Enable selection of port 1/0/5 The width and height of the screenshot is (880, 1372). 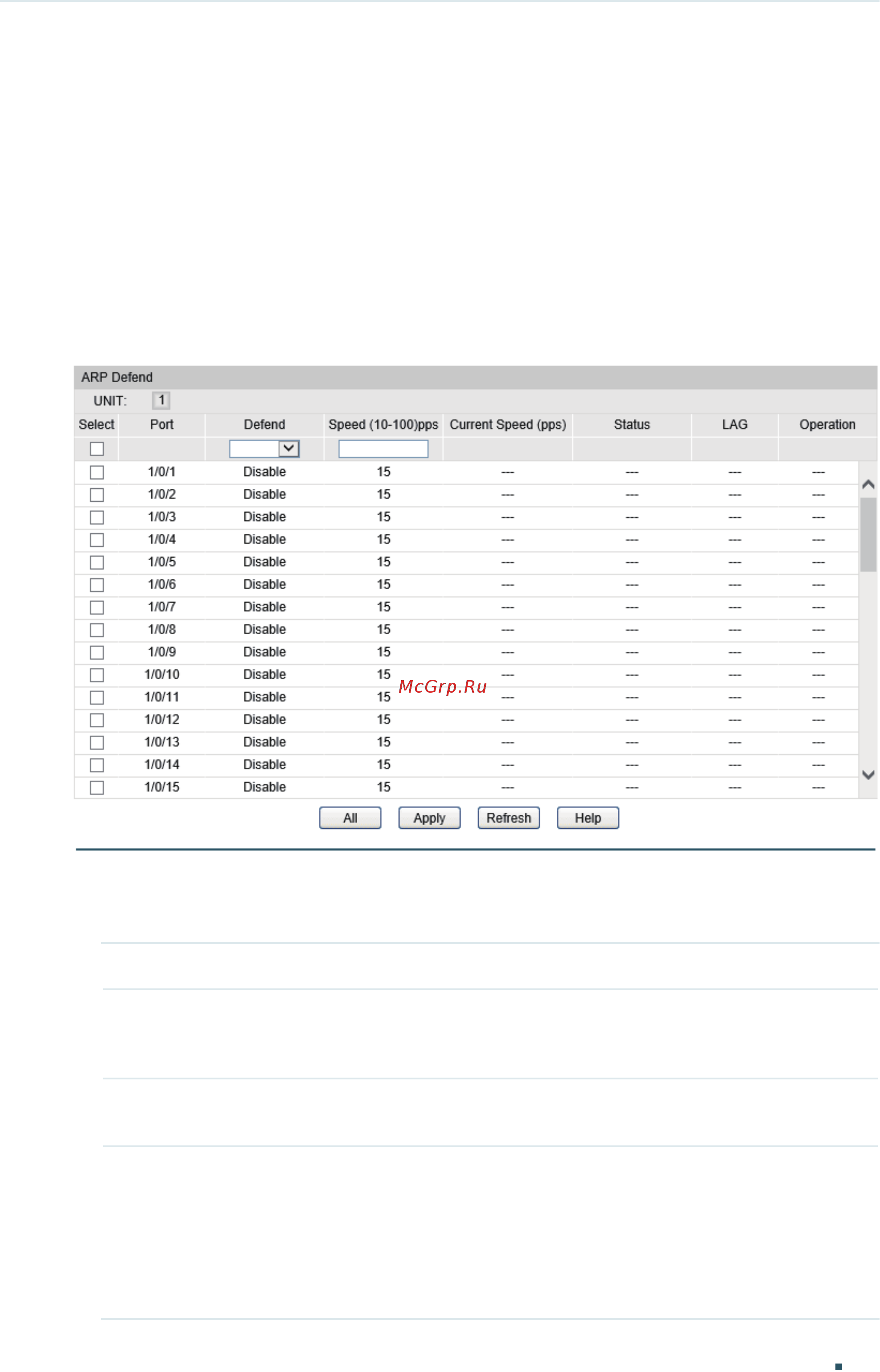coord(97,562)
